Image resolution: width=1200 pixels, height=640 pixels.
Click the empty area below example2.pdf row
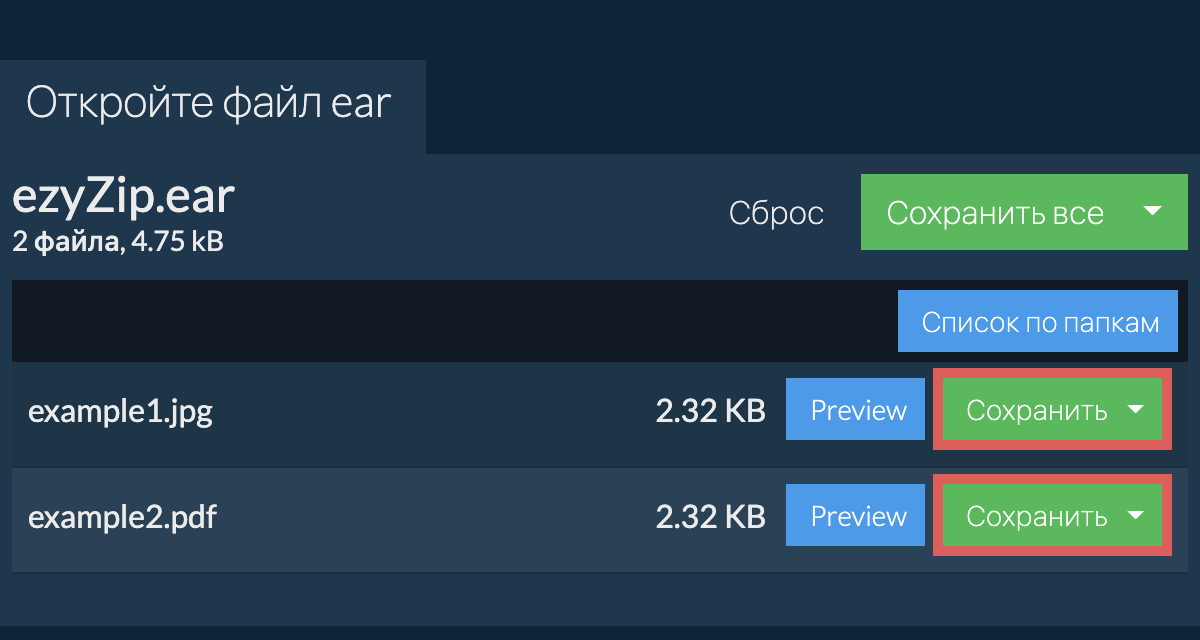[x=600, y=600]
